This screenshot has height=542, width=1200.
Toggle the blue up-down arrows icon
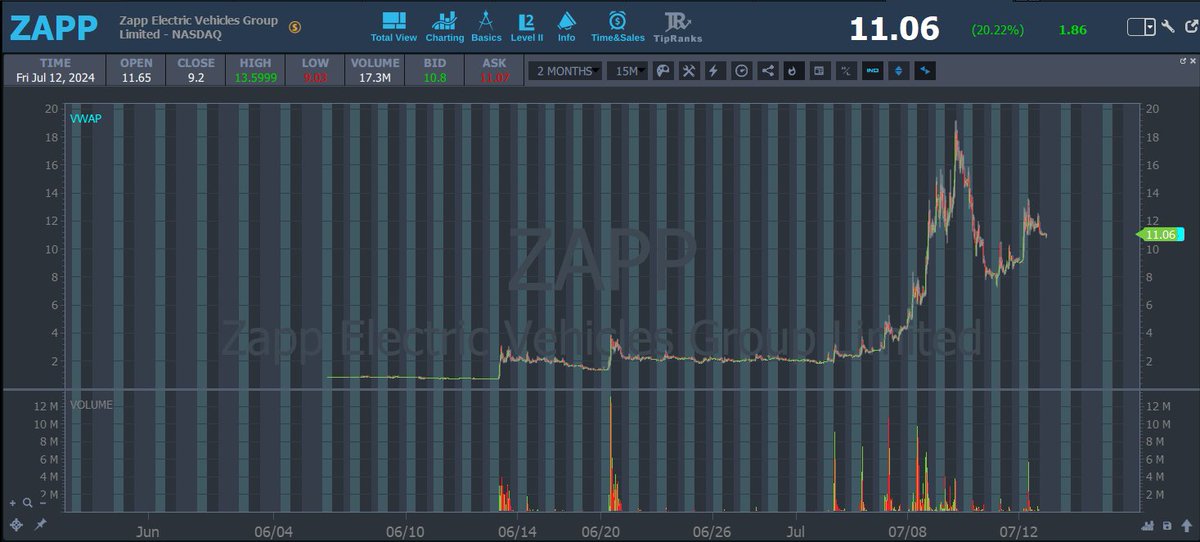898,70
